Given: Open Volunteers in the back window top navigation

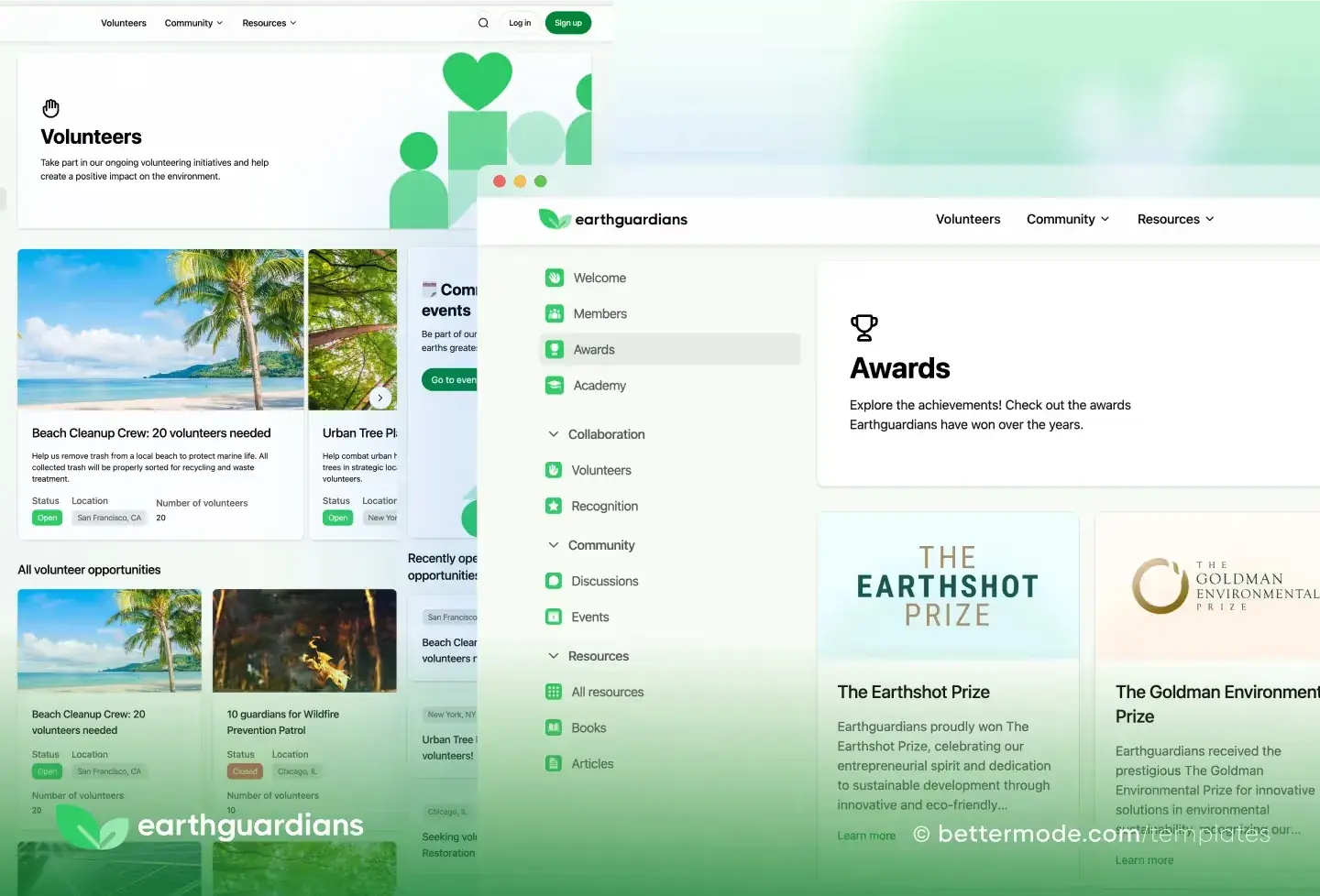Looking at the screenshot, I should [124, 23].
